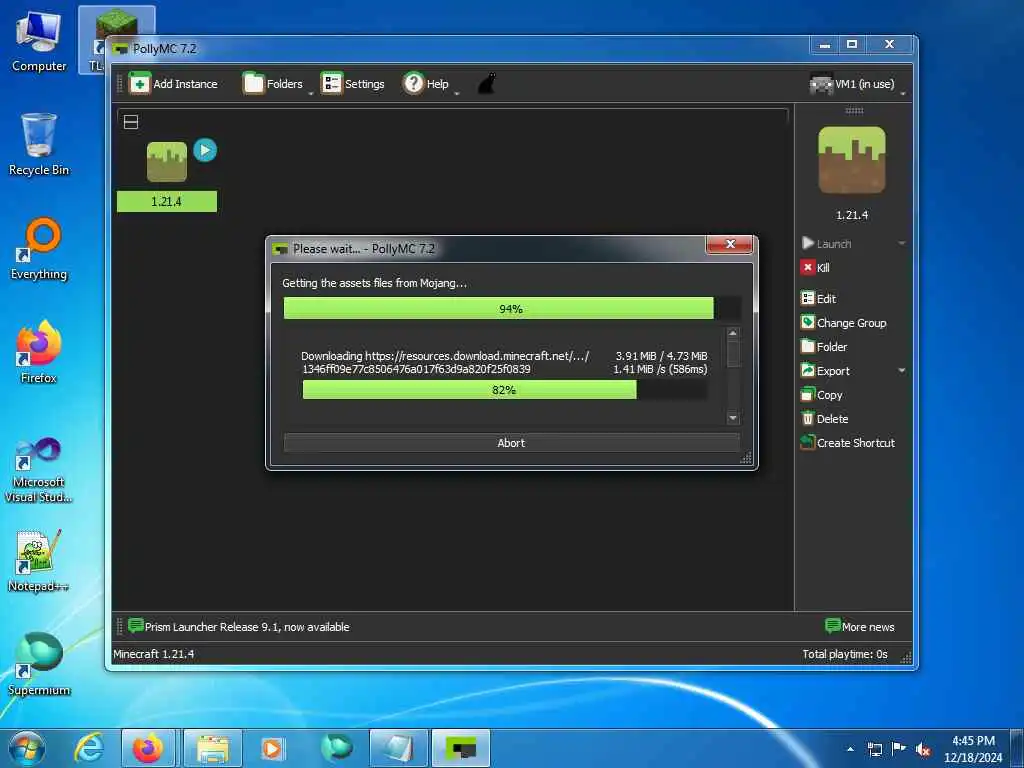Show hidden system tray icons
This screenshot has height=768, width=1024.
pyautogui.click(x=850, y=749)
